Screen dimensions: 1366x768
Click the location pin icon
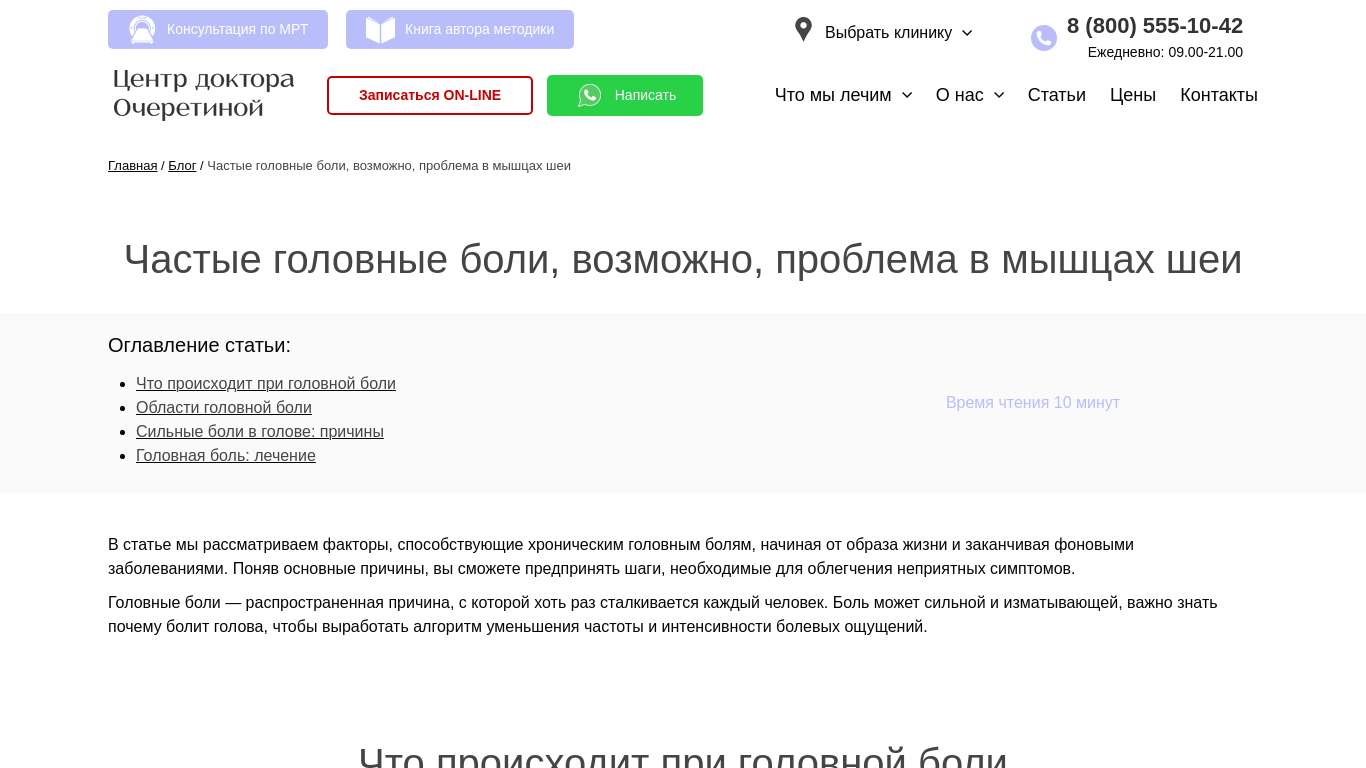point(803,30)
